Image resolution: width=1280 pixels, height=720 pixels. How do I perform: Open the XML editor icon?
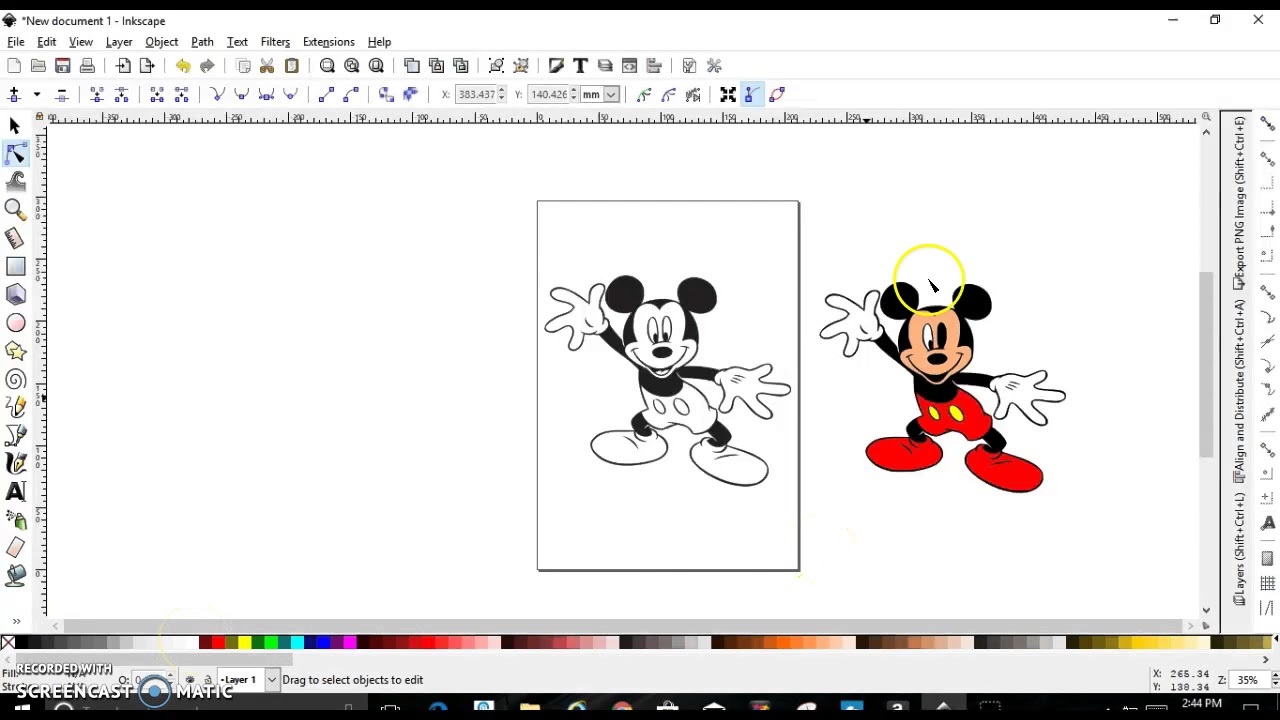(x=629, y=66)
